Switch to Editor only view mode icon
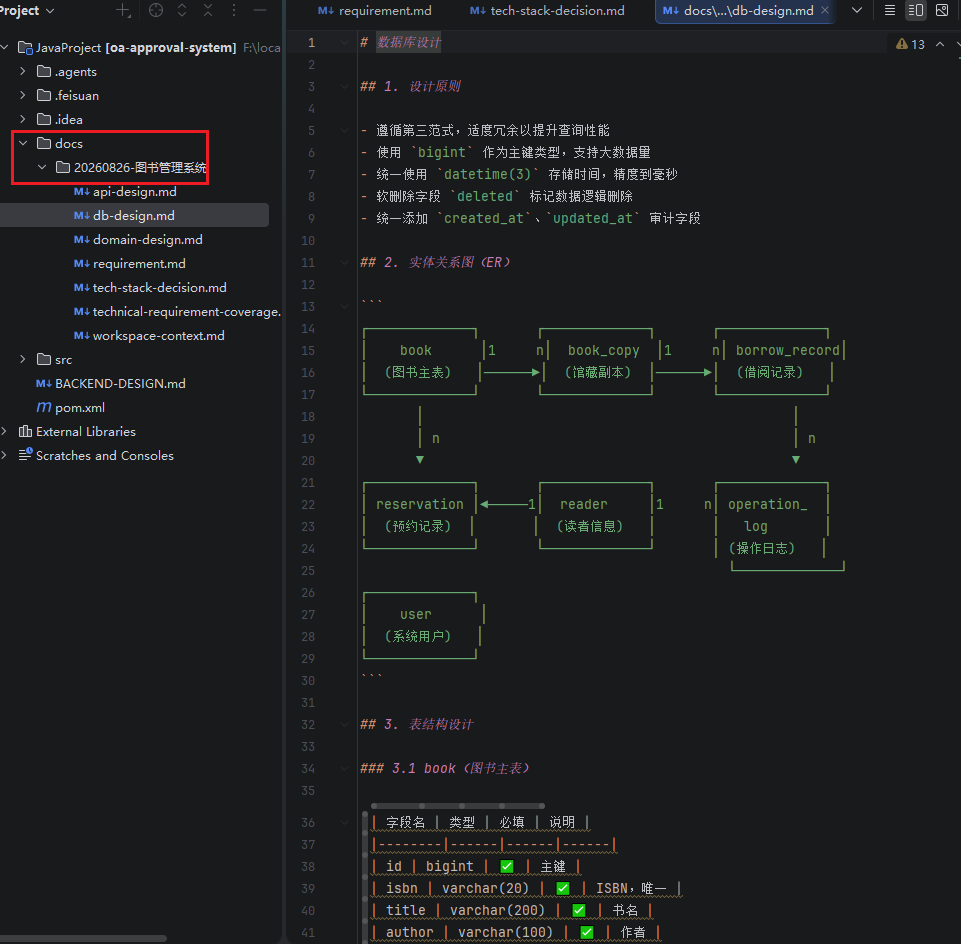The image size is (961, 944). (x=890, y=10)
